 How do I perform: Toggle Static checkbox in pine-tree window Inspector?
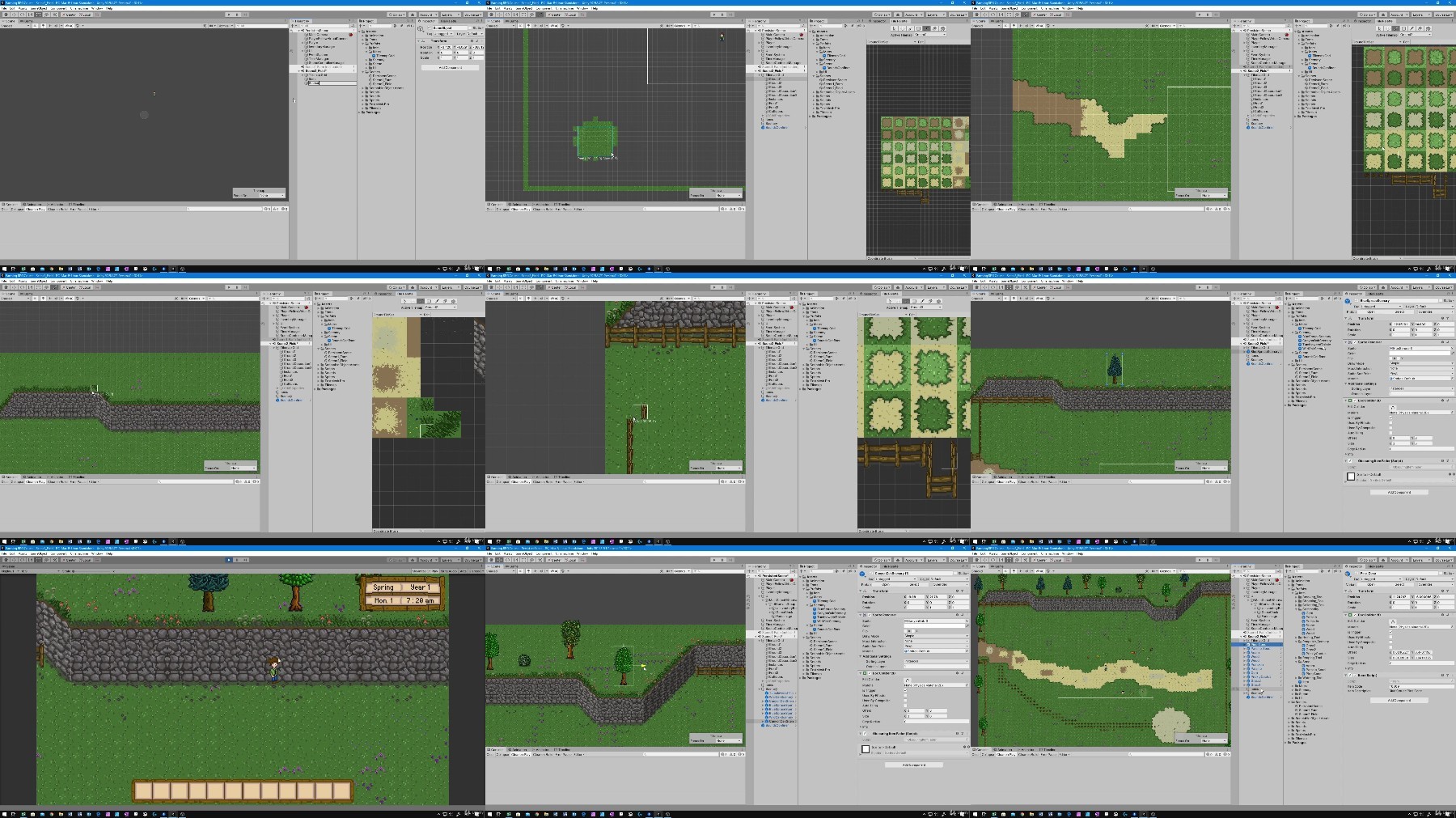(x=1441, y=300)
